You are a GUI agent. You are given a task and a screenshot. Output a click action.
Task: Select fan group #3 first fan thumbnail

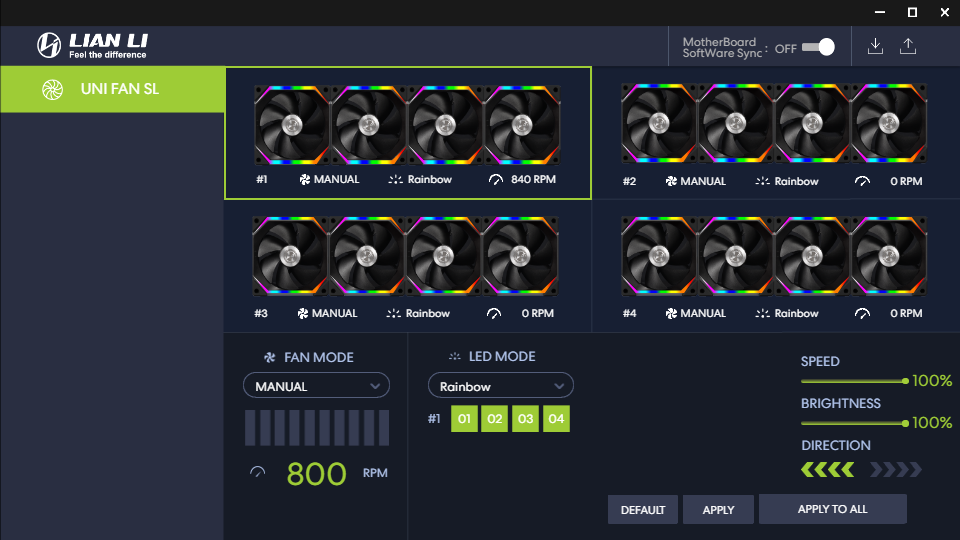(290, 256)
